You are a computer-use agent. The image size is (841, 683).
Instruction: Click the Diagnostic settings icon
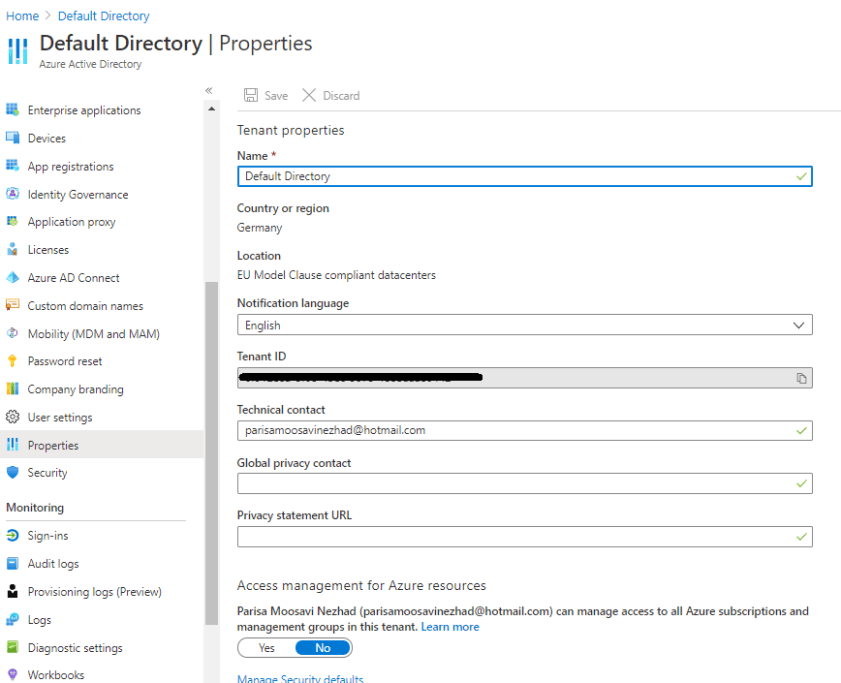12,647
